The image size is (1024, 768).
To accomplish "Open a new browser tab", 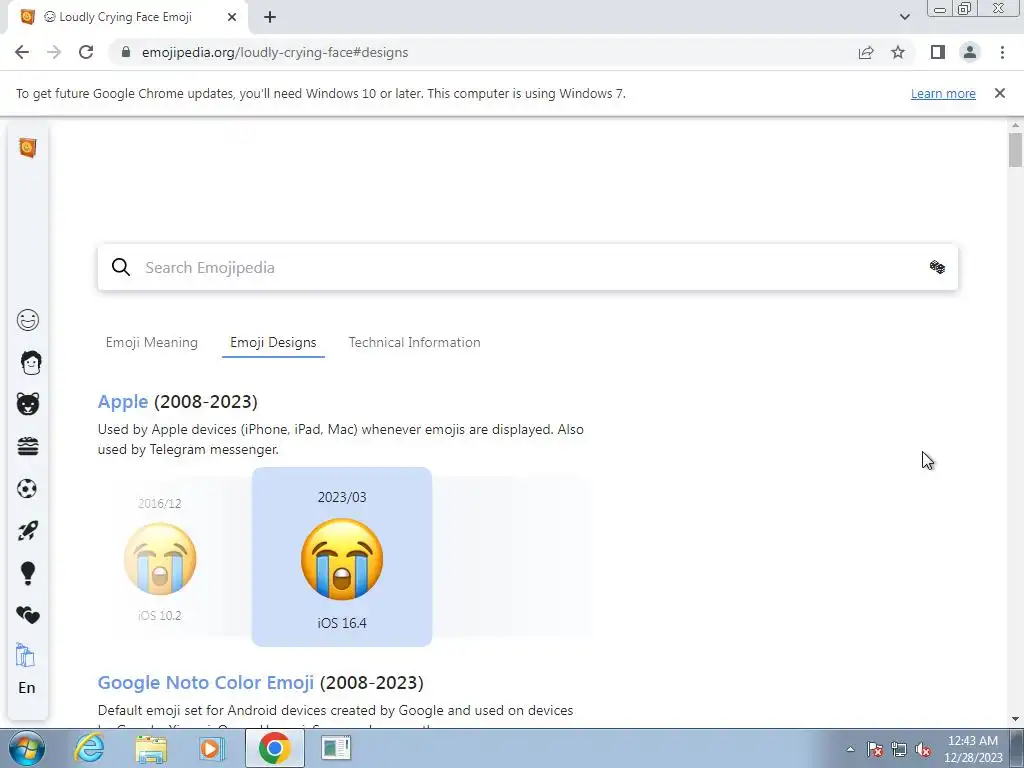I will [270, 17].
